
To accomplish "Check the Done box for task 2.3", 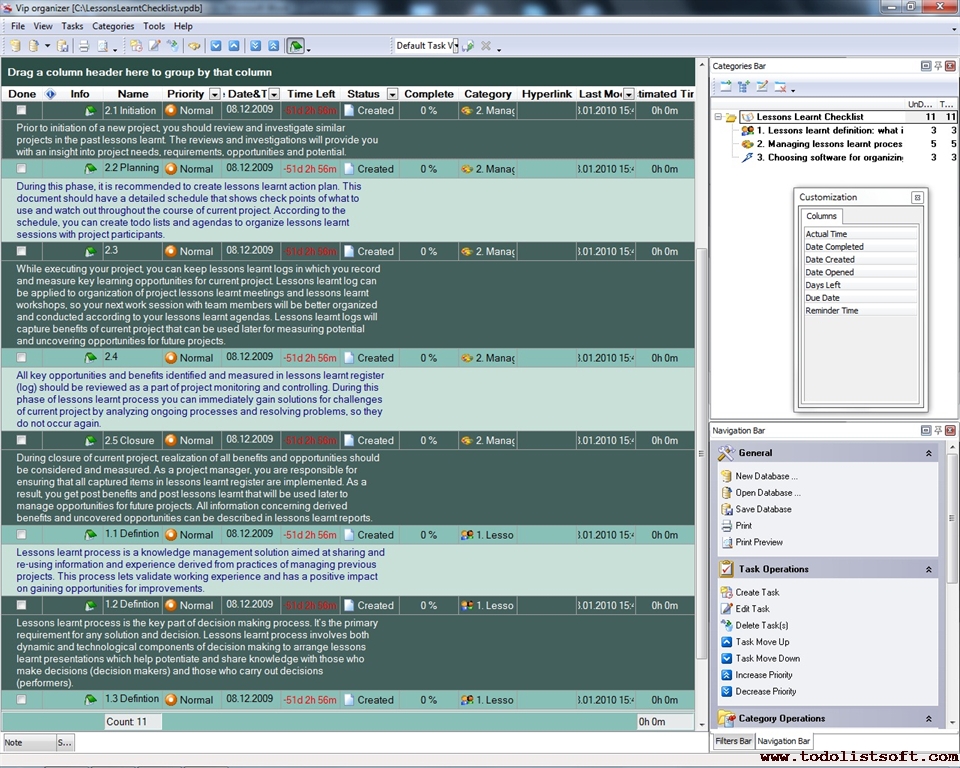I will coord(21,251).
